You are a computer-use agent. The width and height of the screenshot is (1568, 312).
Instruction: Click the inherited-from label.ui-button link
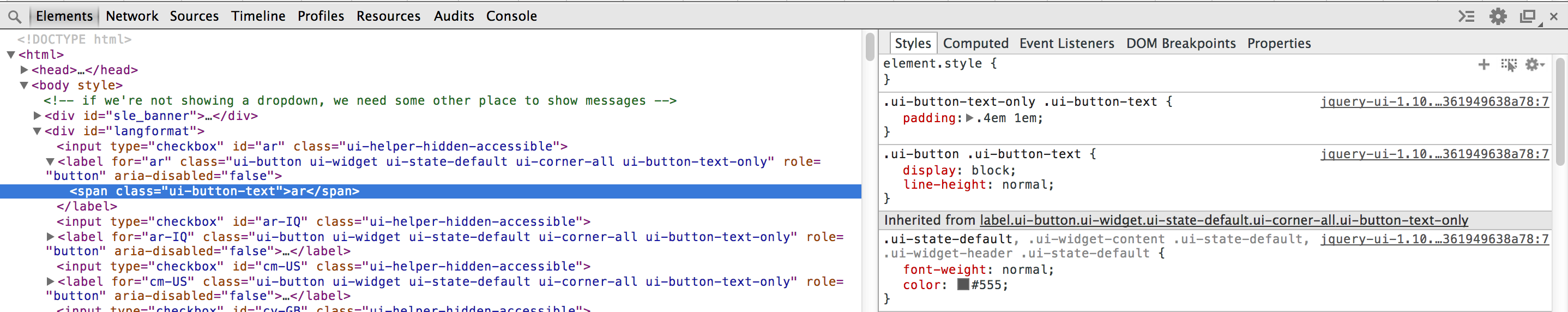click(x=1223, y=220)
